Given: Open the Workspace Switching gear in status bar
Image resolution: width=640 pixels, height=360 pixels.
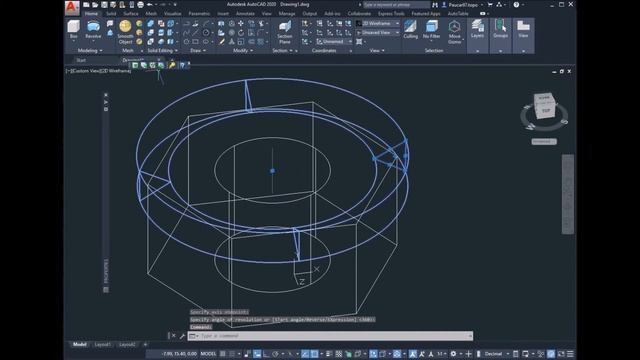Looking at the screenshot, I should [x=453, y=354].
